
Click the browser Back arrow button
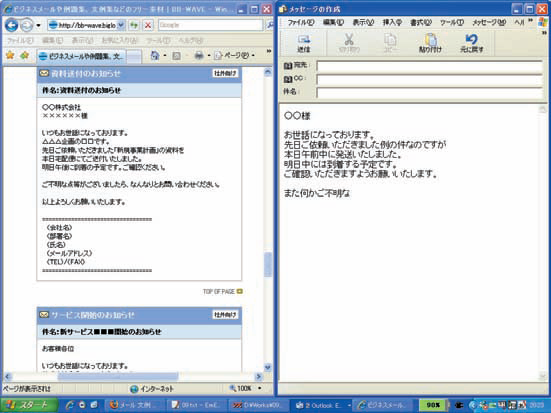(x=12, y=25)
